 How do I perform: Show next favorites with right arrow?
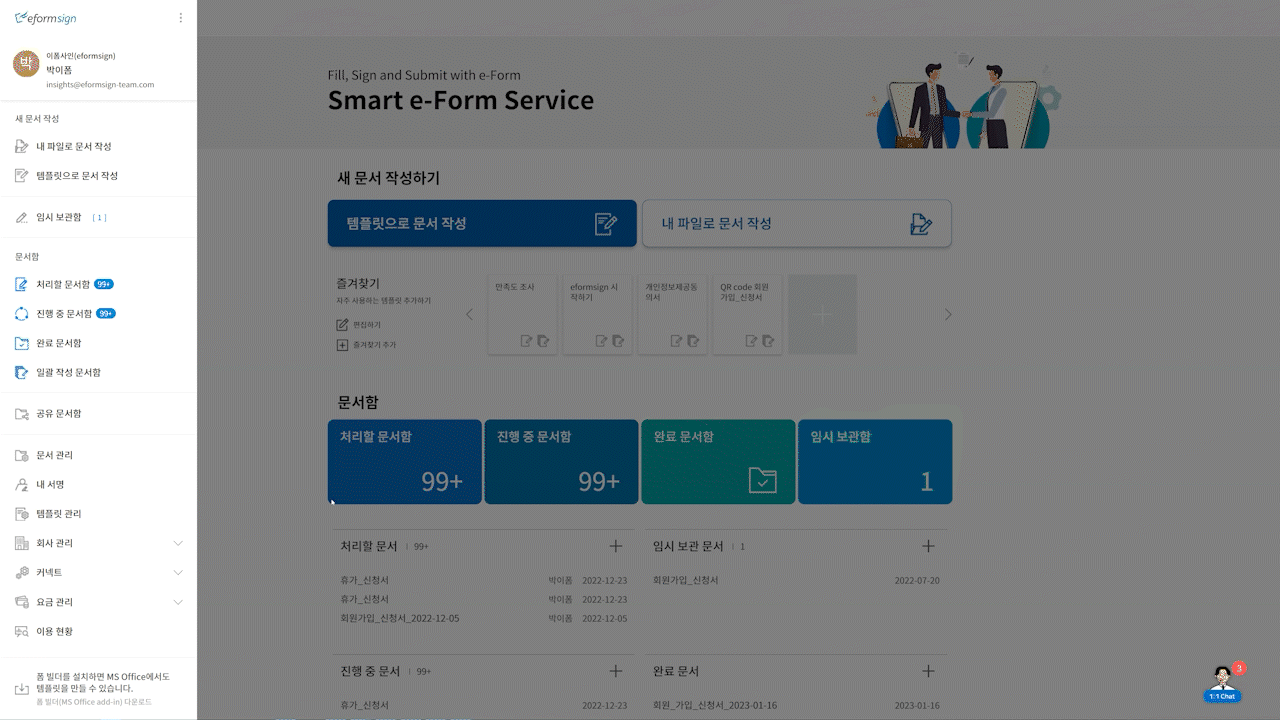click(x=948, y=314)
